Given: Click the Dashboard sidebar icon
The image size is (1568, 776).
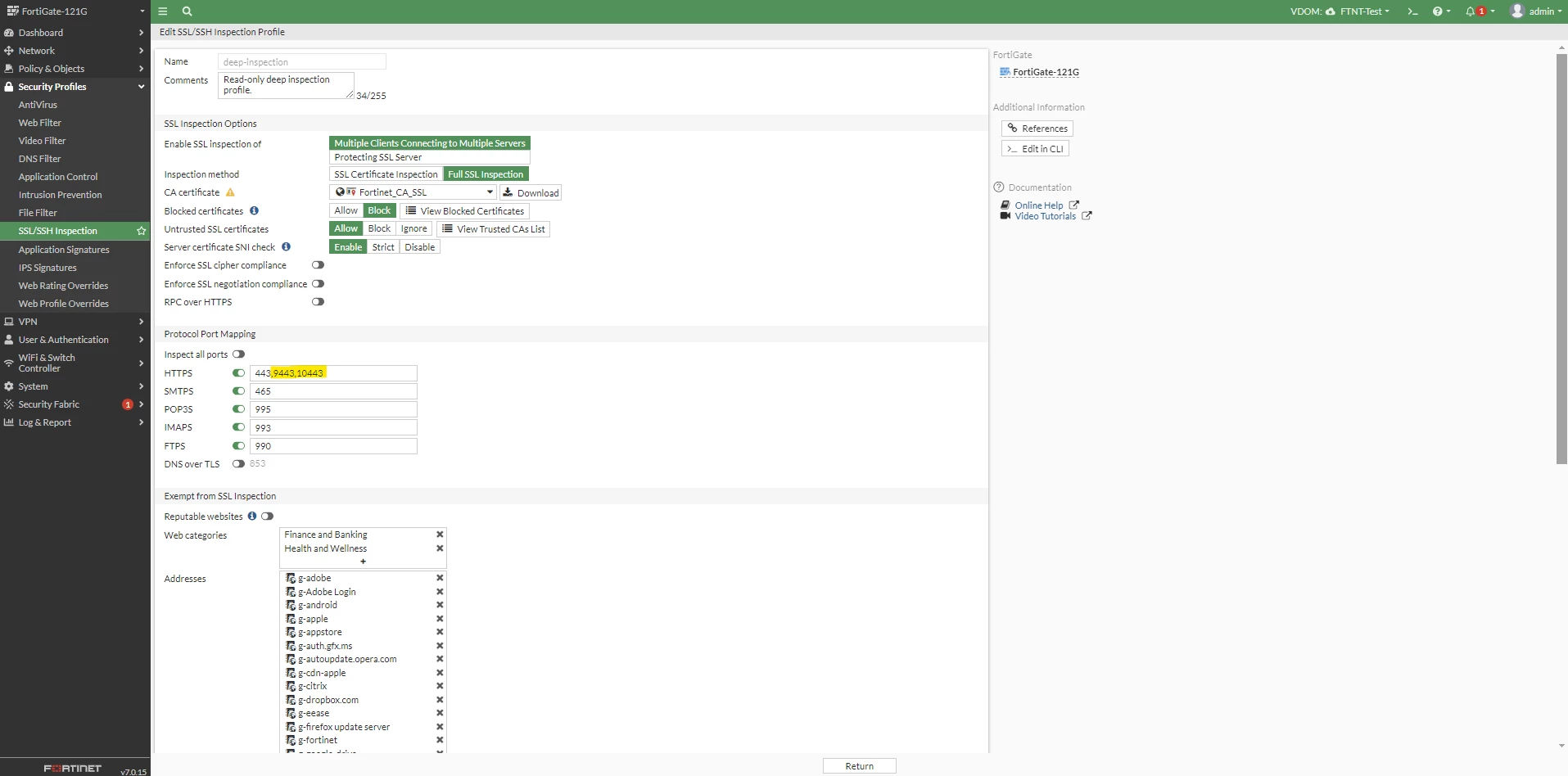Looking at the screenshot, I should [x=9, y=33].
